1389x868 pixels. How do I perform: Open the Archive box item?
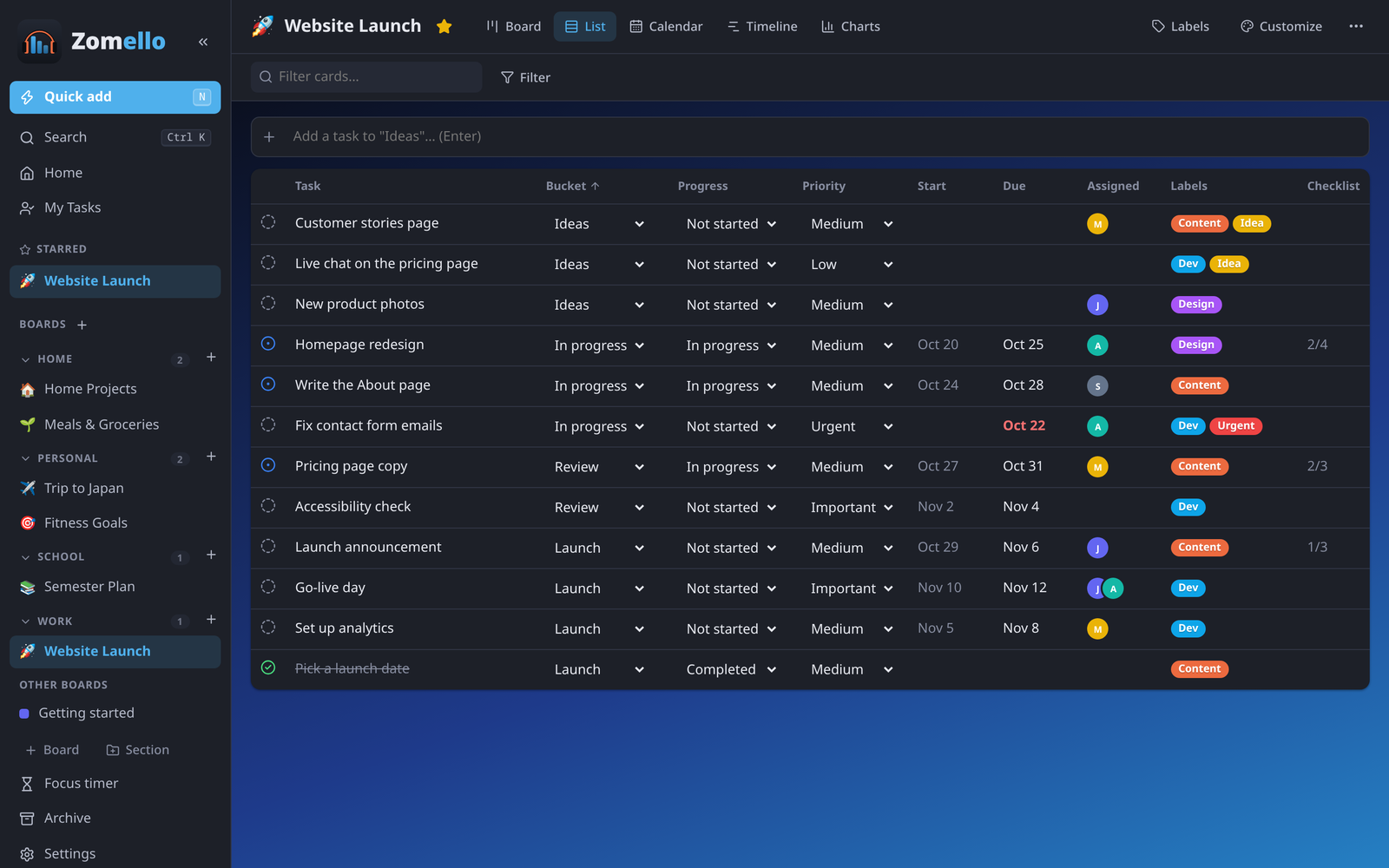pos(115,818)
